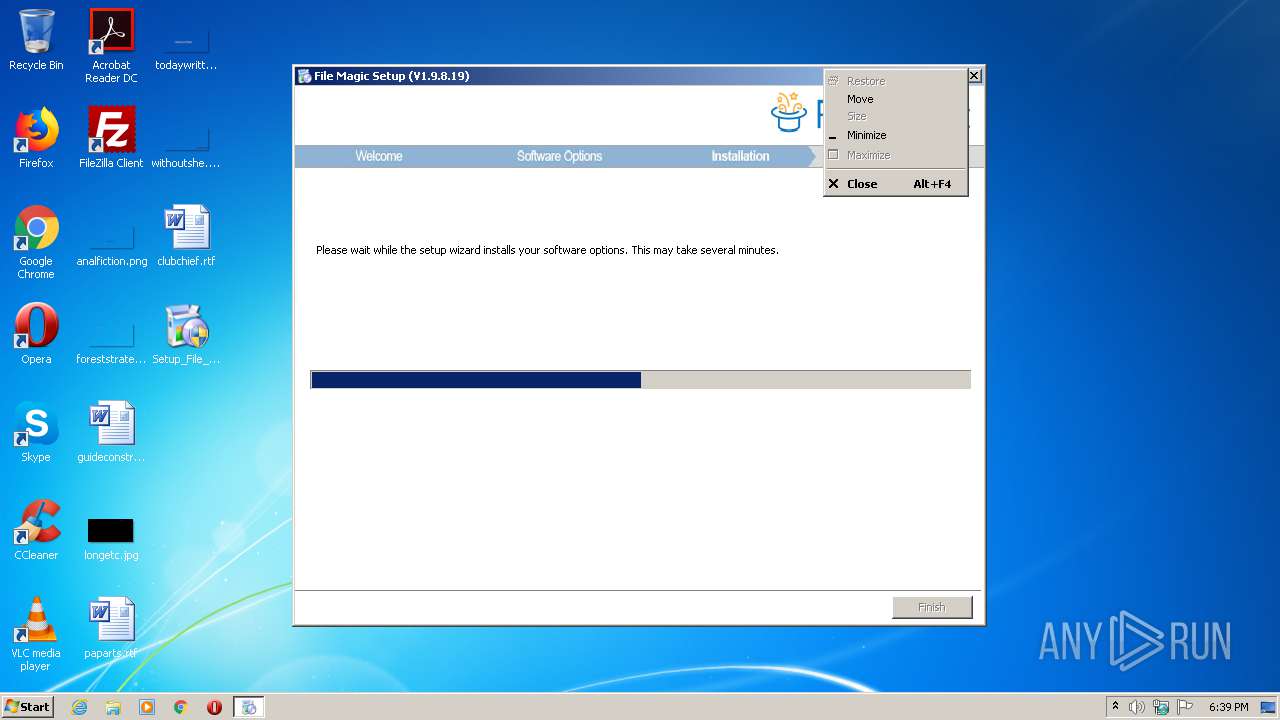Open Firefox desktop shortcut

(x=36, y=138)
